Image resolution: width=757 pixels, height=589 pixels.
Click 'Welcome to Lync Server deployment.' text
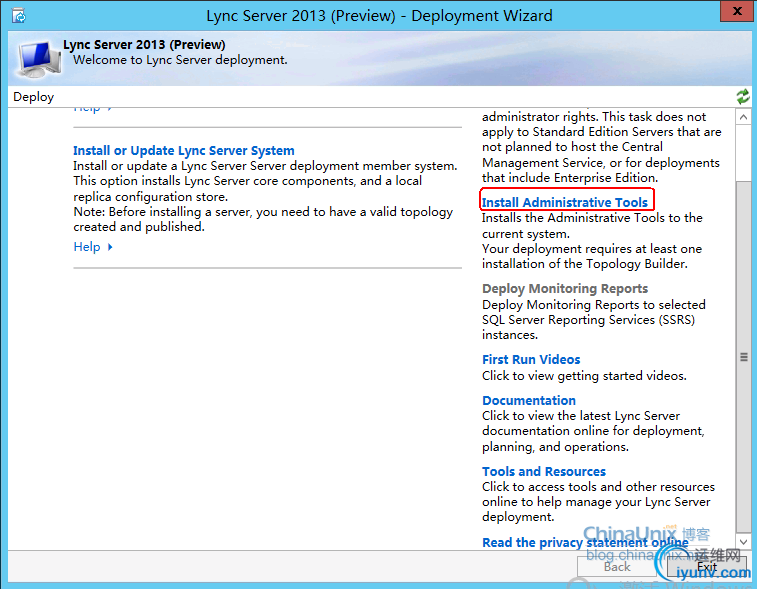[x=180, y=60]
